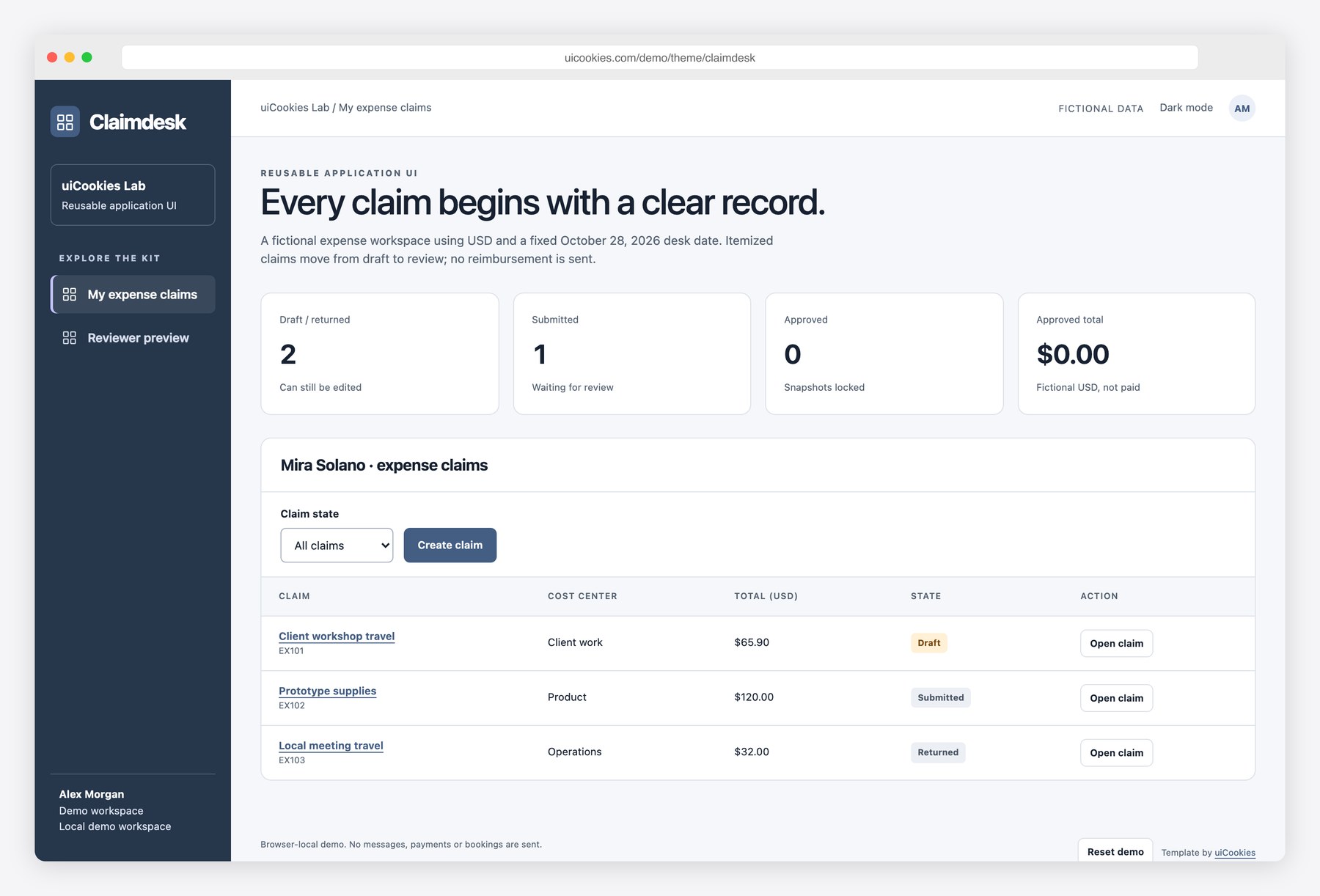Click the TOTAL (USD) column header
This screenshot has height=896, width=1320.
point(766,596)
